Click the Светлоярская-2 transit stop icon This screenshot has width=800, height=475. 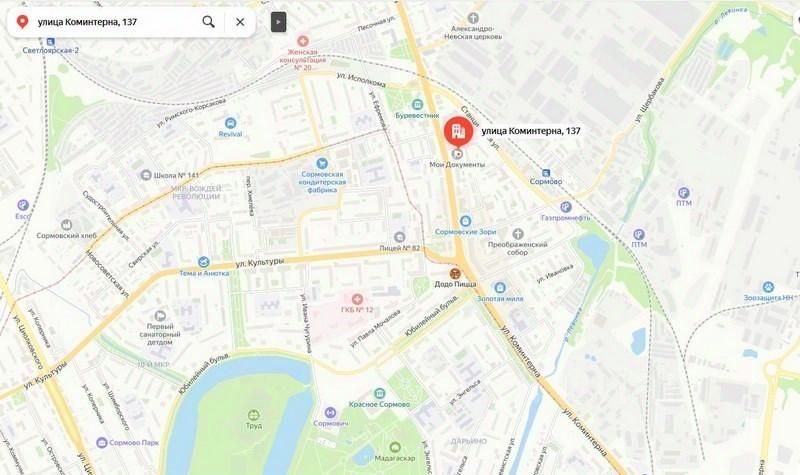click(x=51, y=41)
